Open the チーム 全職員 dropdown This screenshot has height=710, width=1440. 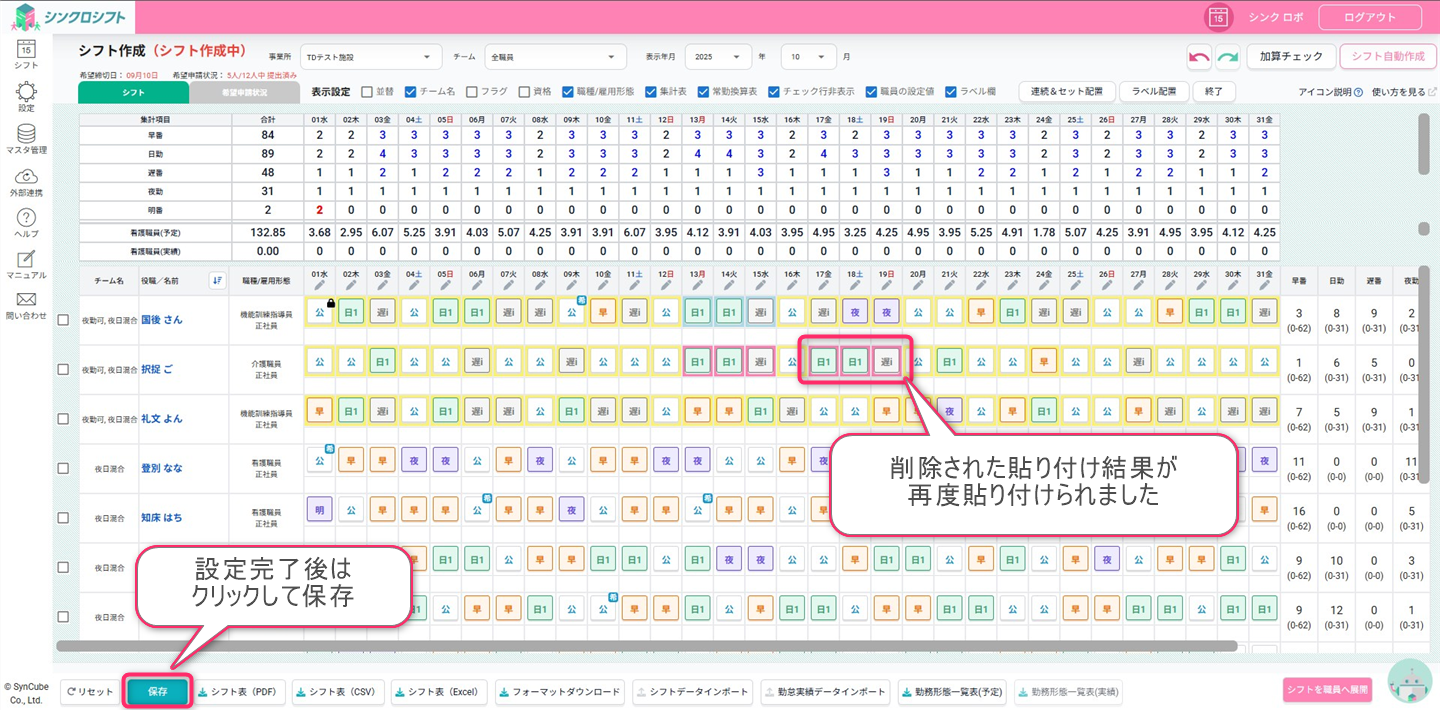click(555, 57)
